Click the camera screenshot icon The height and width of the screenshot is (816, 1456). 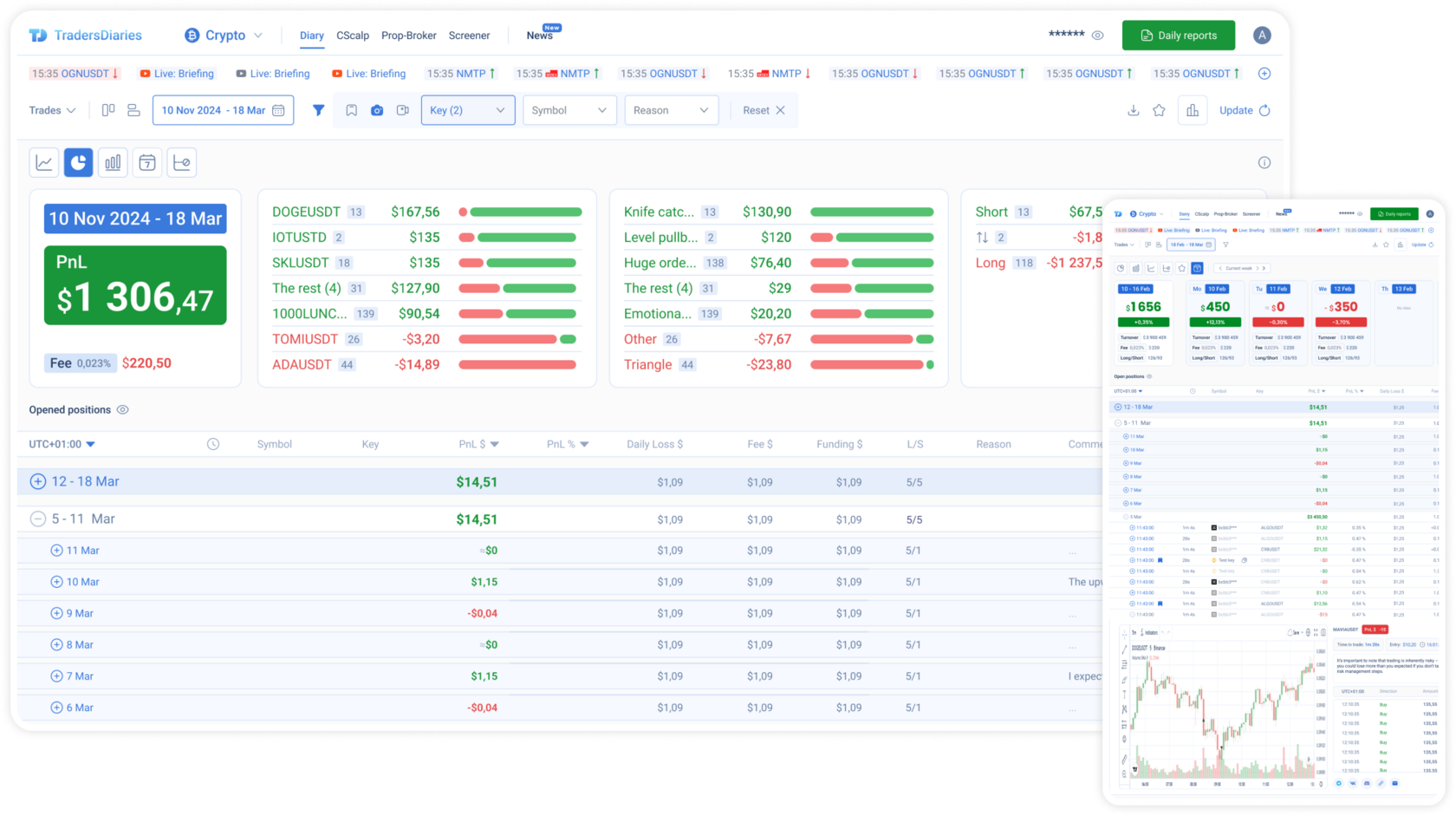click(x=377, y=110)
